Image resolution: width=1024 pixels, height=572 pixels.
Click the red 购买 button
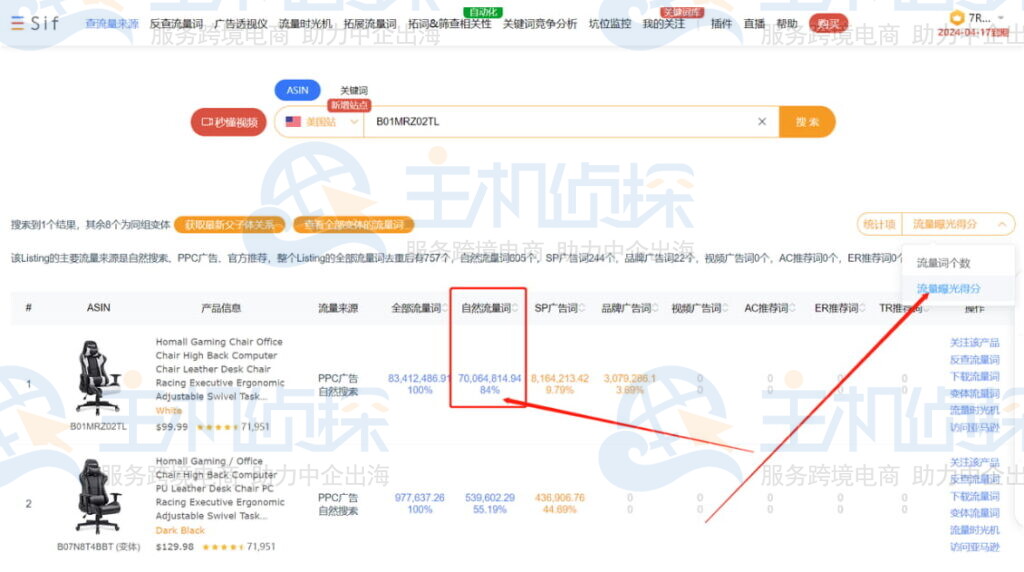tap(828, 24)
